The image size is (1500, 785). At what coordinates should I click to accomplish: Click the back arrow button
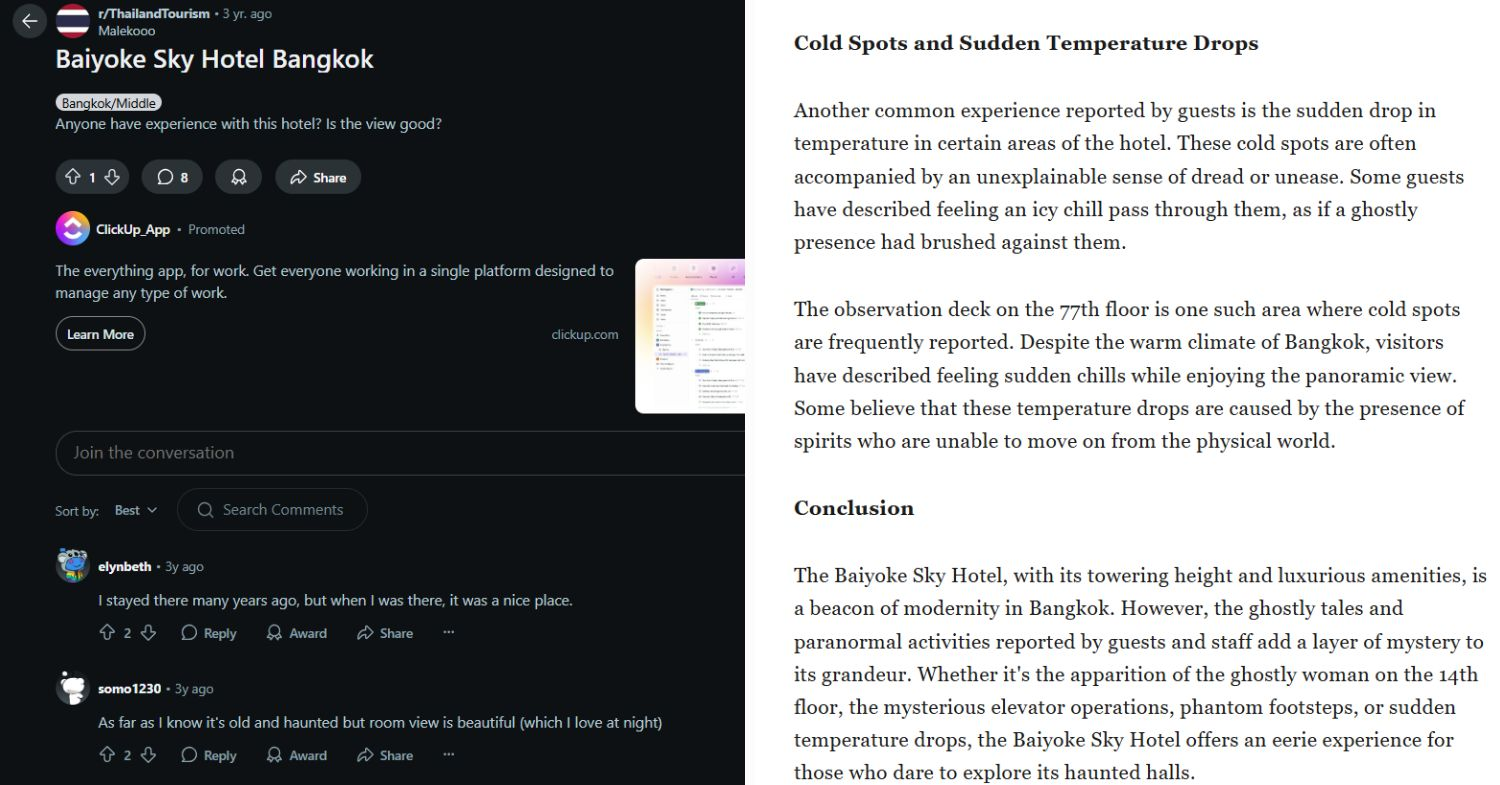tap(29, 21)
